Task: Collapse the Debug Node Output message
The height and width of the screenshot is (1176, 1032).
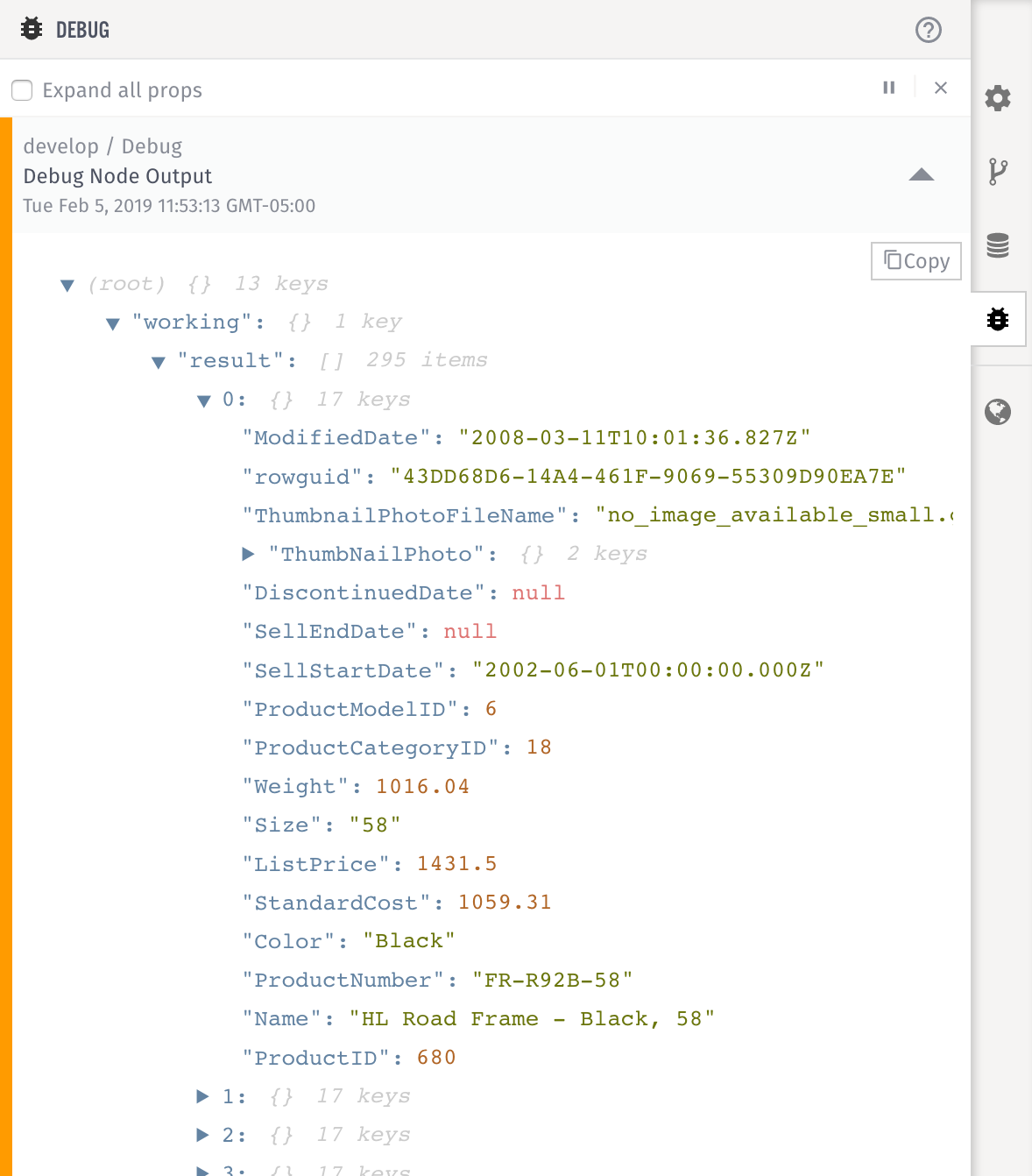Action: point(922,174)
